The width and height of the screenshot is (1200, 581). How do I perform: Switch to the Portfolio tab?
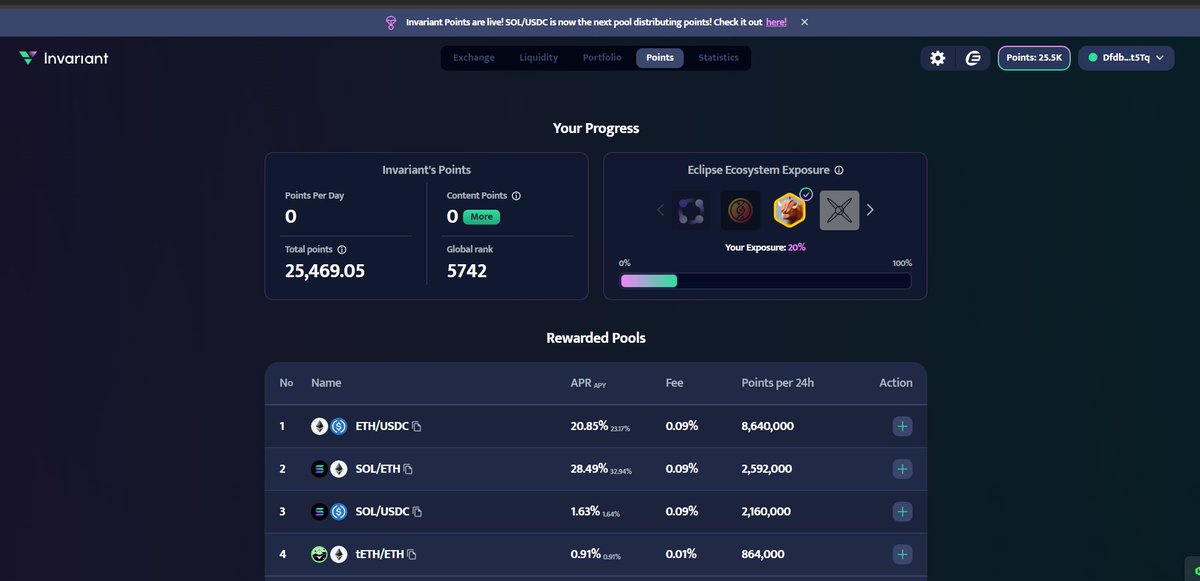(602, 58)
